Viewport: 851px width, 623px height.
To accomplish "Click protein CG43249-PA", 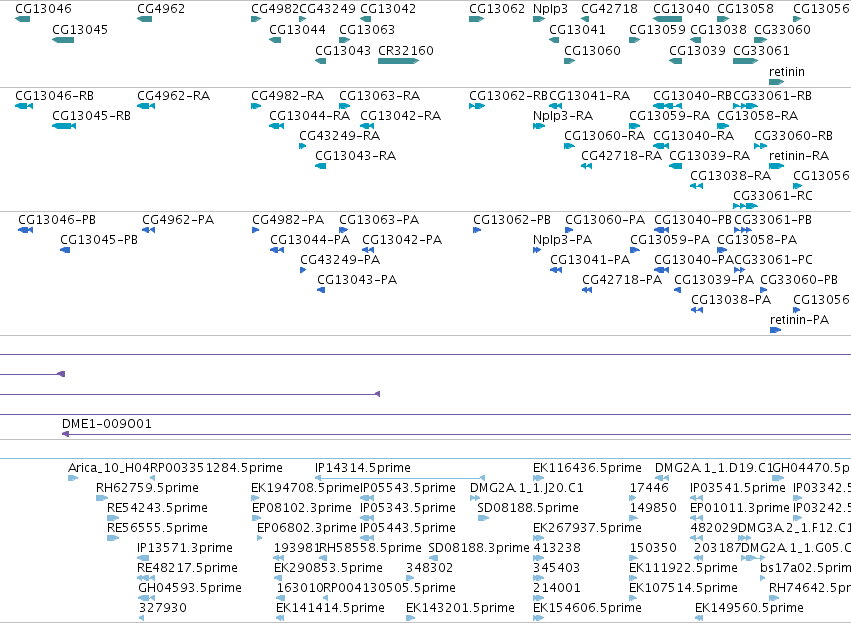I will click(x=340, y=260).
